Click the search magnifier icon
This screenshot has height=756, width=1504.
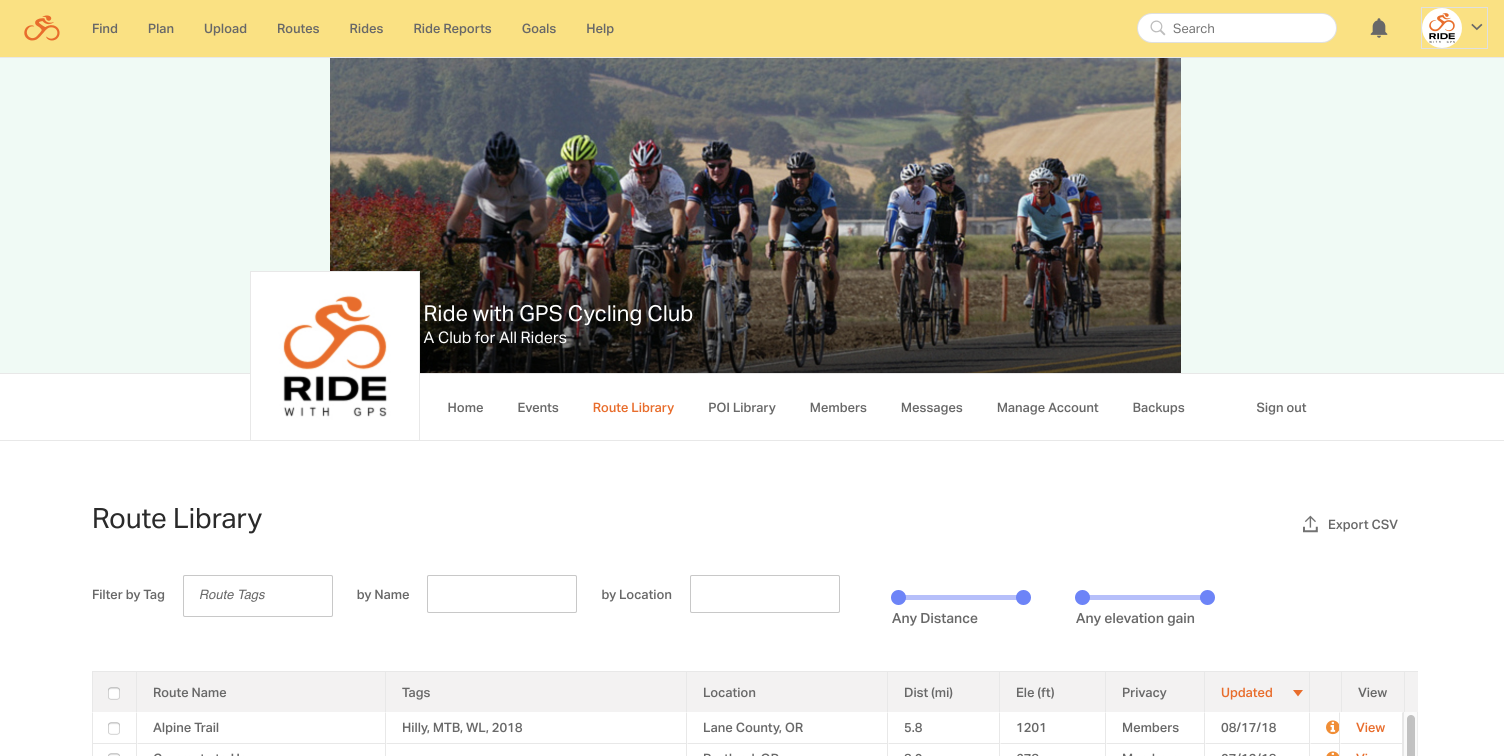tap(1158, 28)
